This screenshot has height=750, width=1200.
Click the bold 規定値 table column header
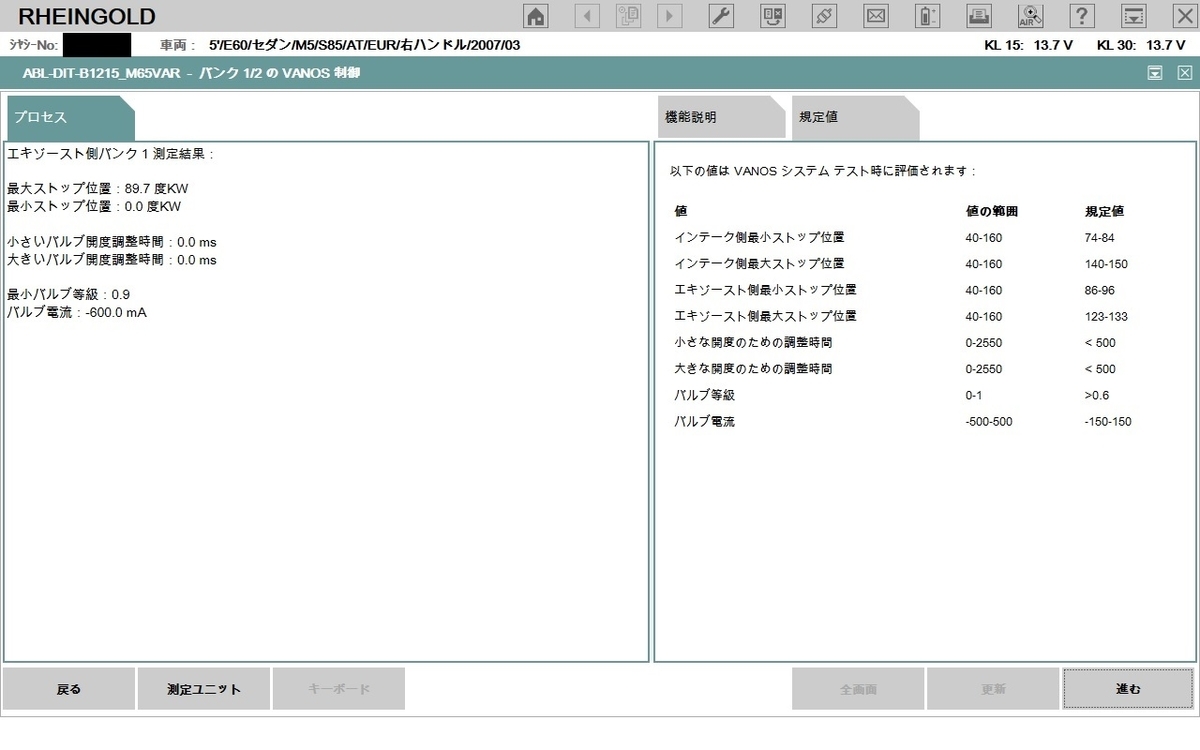pyautogui.click(x=1104, y=212)
